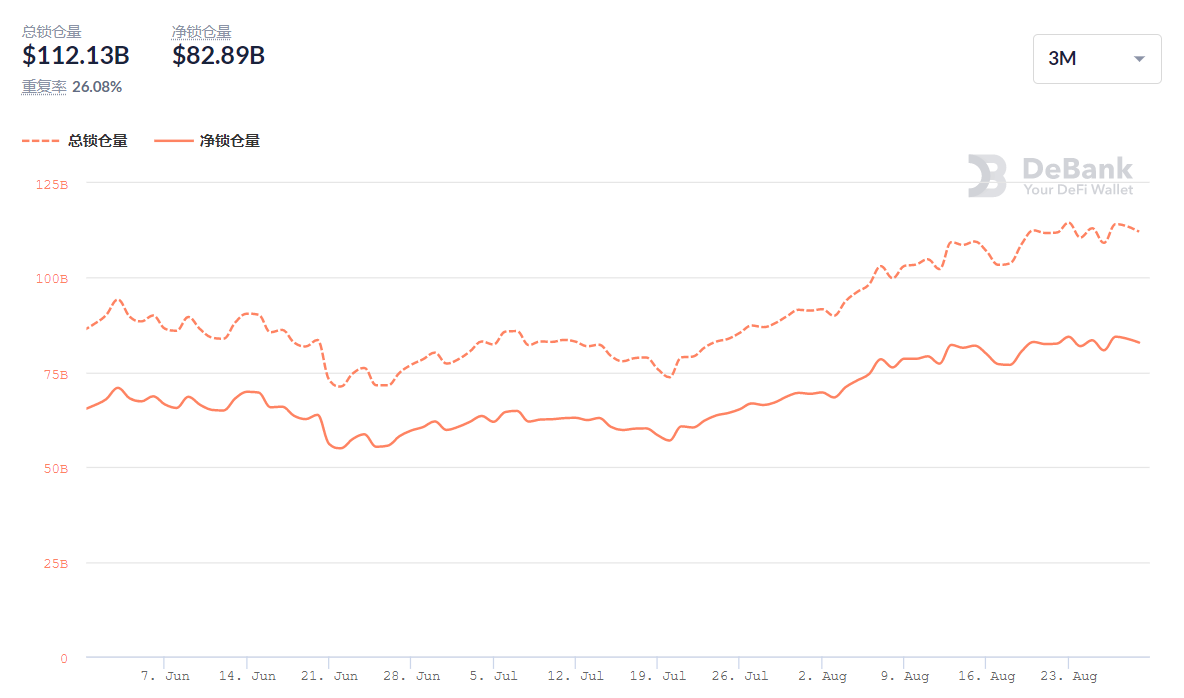
Task: Click the DeBank logo icon
Action: click(987, 176)
